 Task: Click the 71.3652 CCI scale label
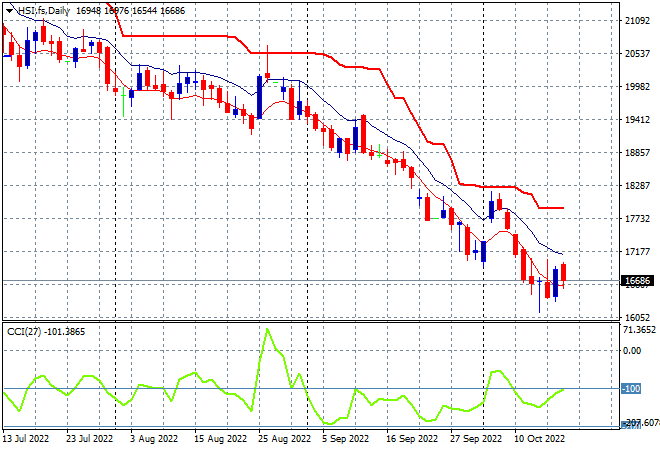point(639,330)
